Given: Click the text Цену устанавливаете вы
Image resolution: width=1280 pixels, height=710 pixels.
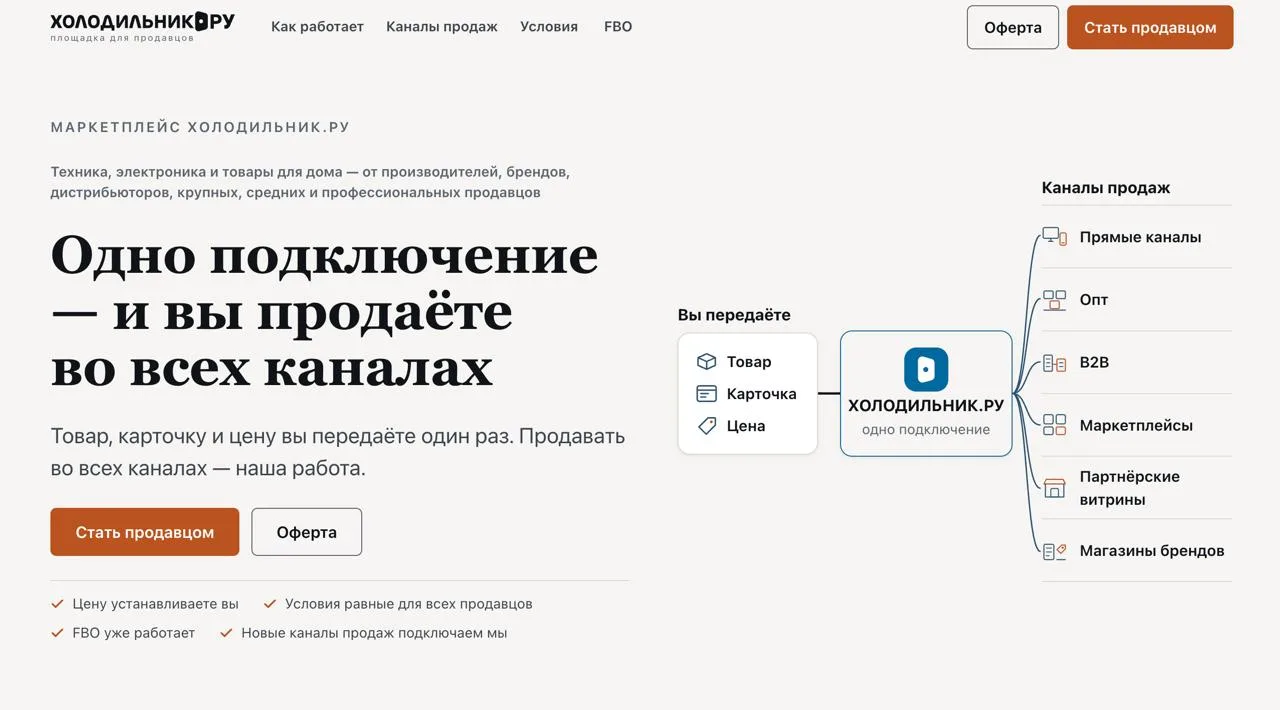Looking at the screenshot, I should point(155,604).
